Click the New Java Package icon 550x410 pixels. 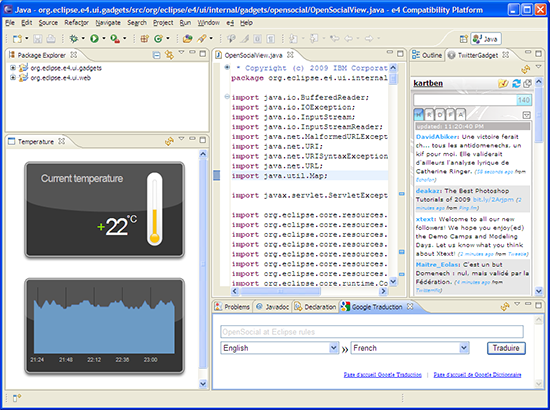pos(145,39)
